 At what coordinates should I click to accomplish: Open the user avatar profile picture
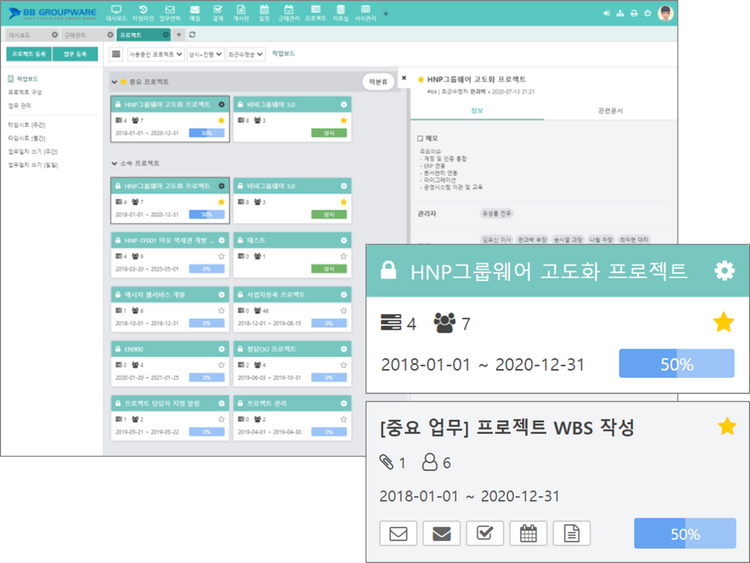click(x=665, y=13)
